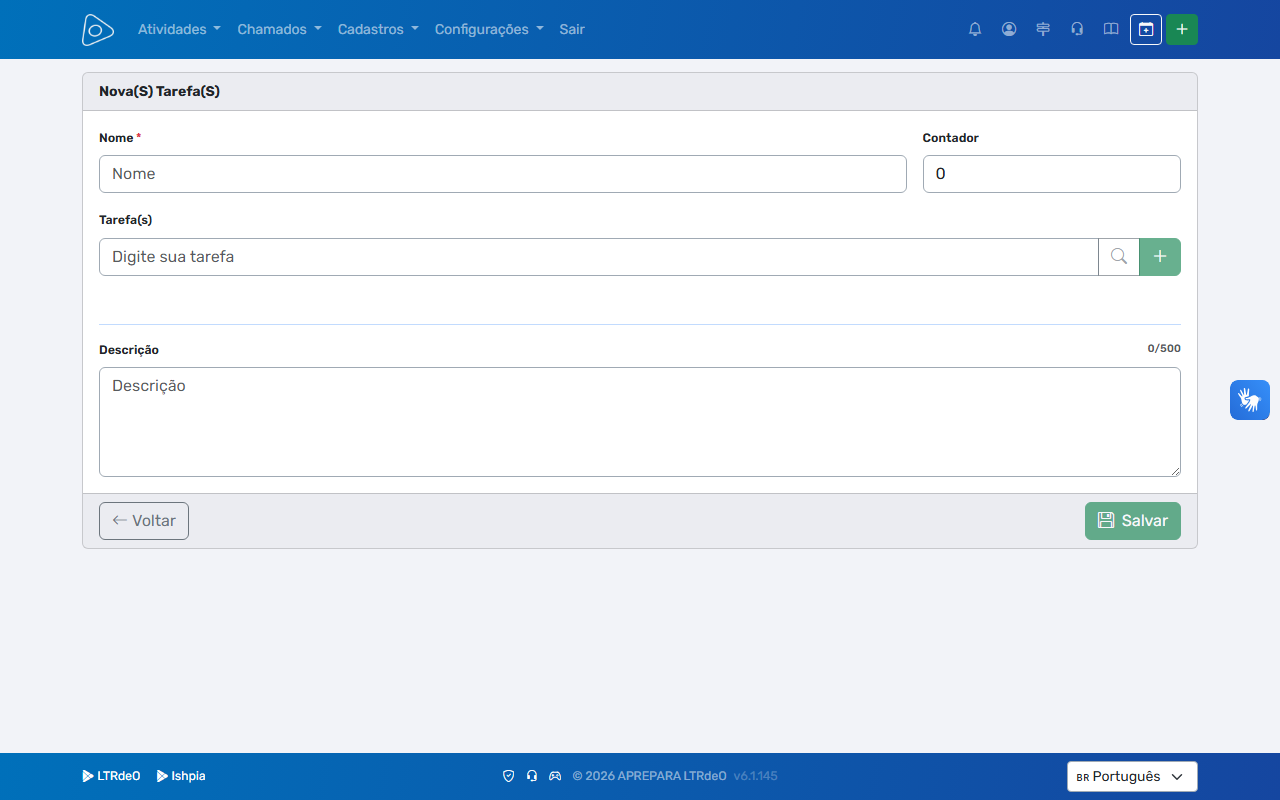The image size is (1280, 800).
Task: Open the Configurações menu
Action: tap(489, 29)
